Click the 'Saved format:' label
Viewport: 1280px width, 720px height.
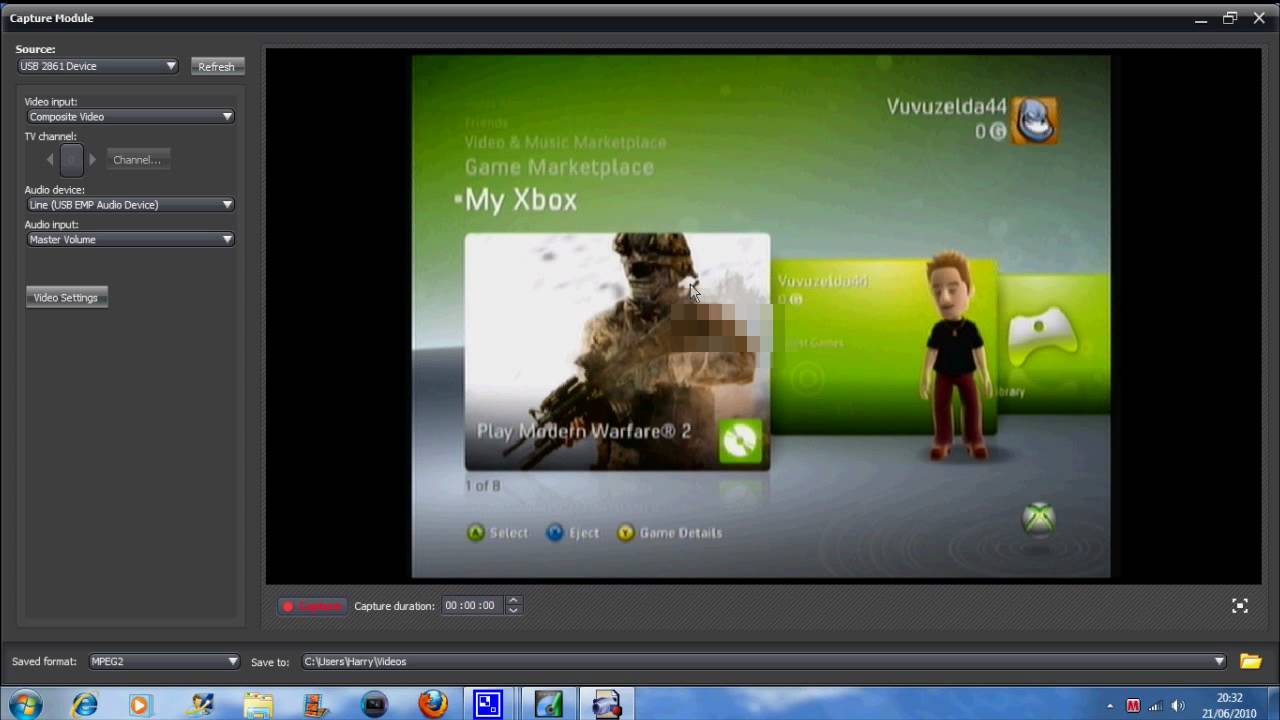[x=44, y=661]
